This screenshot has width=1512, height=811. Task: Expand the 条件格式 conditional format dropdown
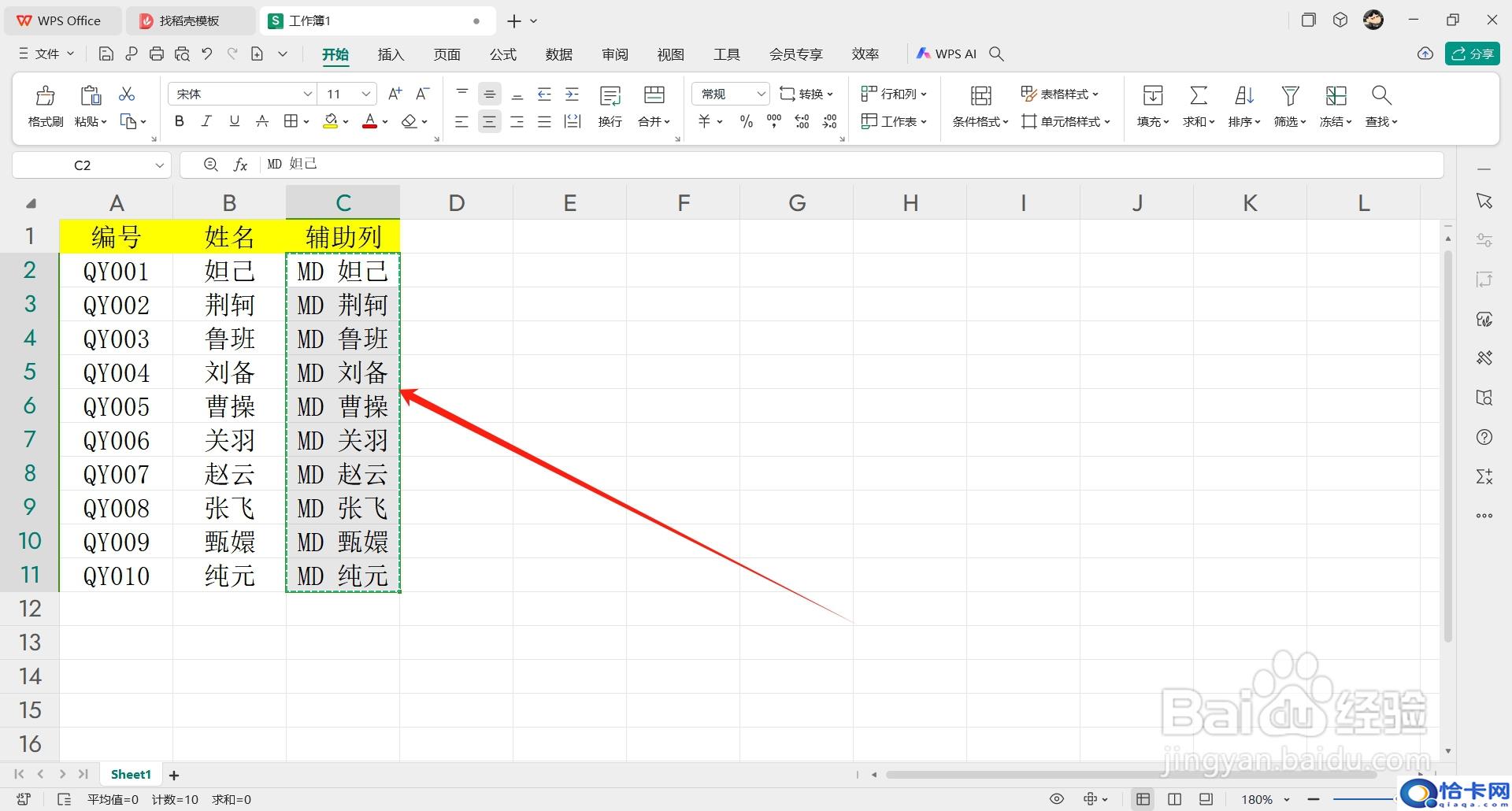980,121
